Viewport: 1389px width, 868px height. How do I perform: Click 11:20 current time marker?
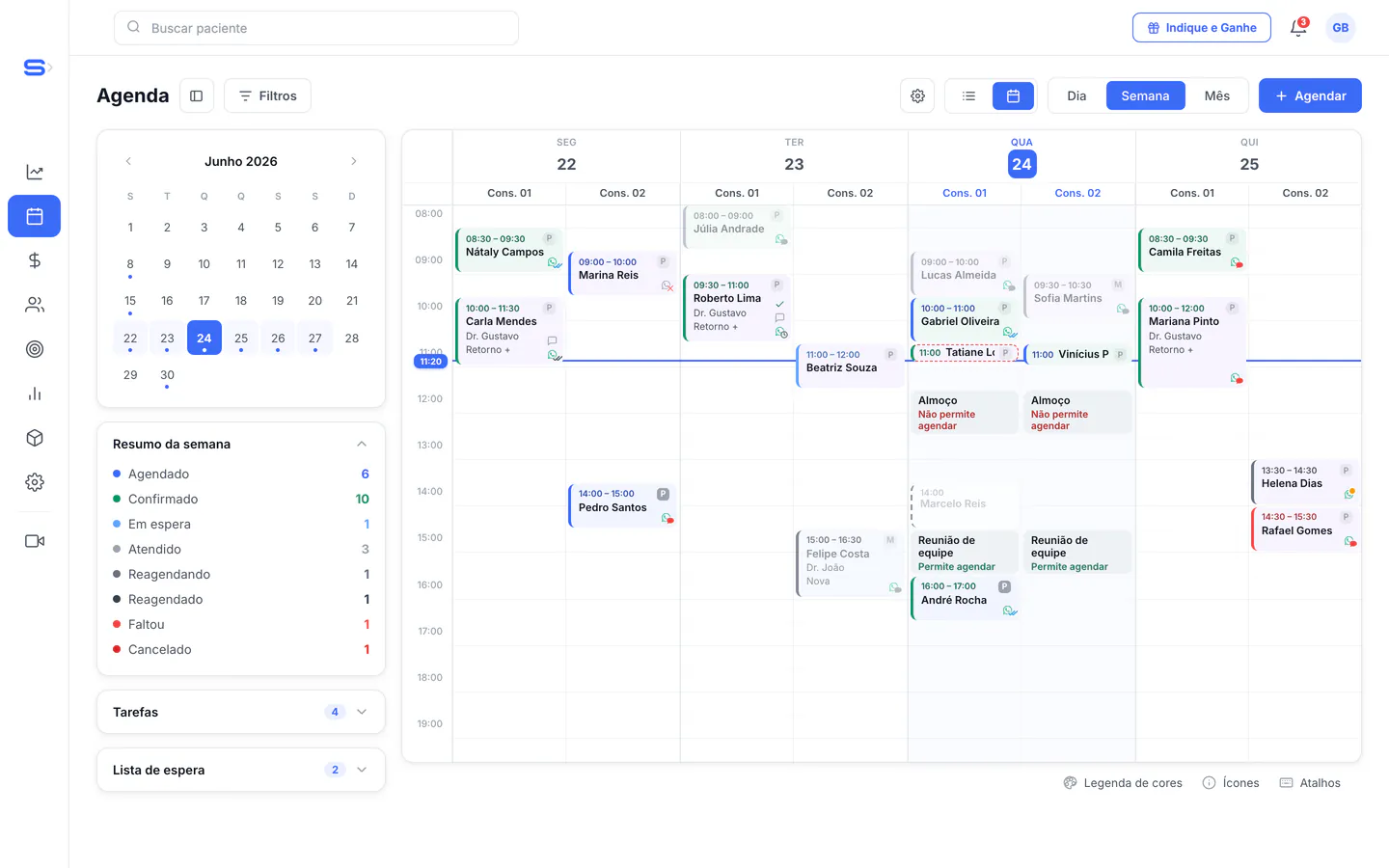pyautogui.click(x=431, y=362)
